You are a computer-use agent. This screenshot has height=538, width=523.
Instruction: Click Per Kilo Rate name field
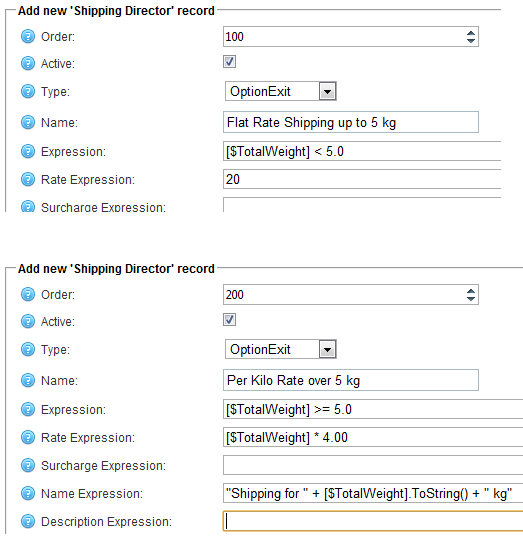click(x=351, y=380)
